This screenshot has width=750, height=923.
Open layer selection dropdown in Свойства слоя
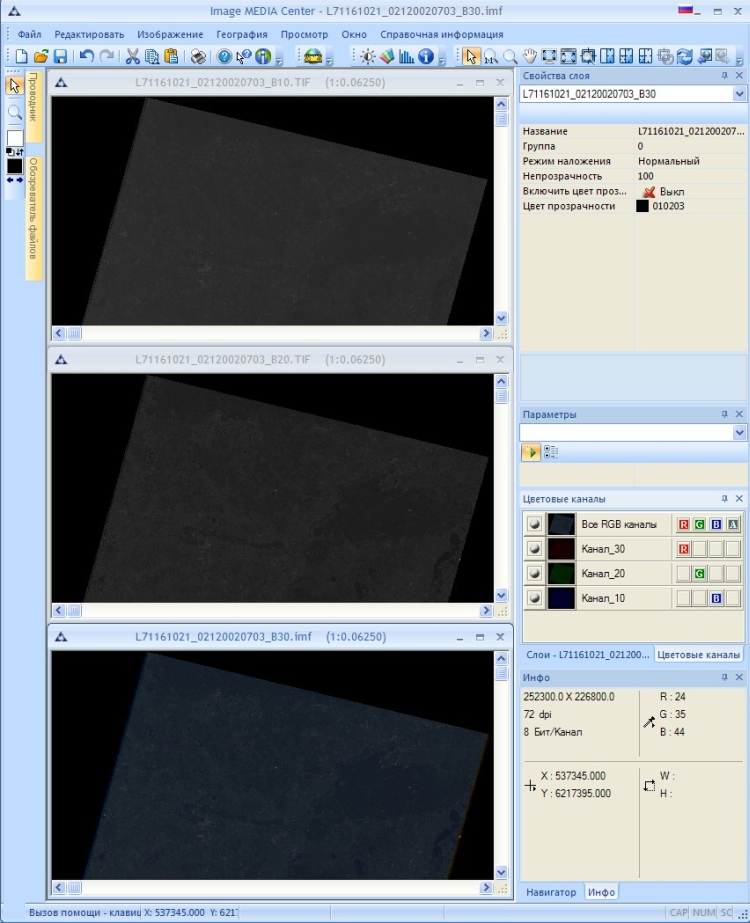739,94
